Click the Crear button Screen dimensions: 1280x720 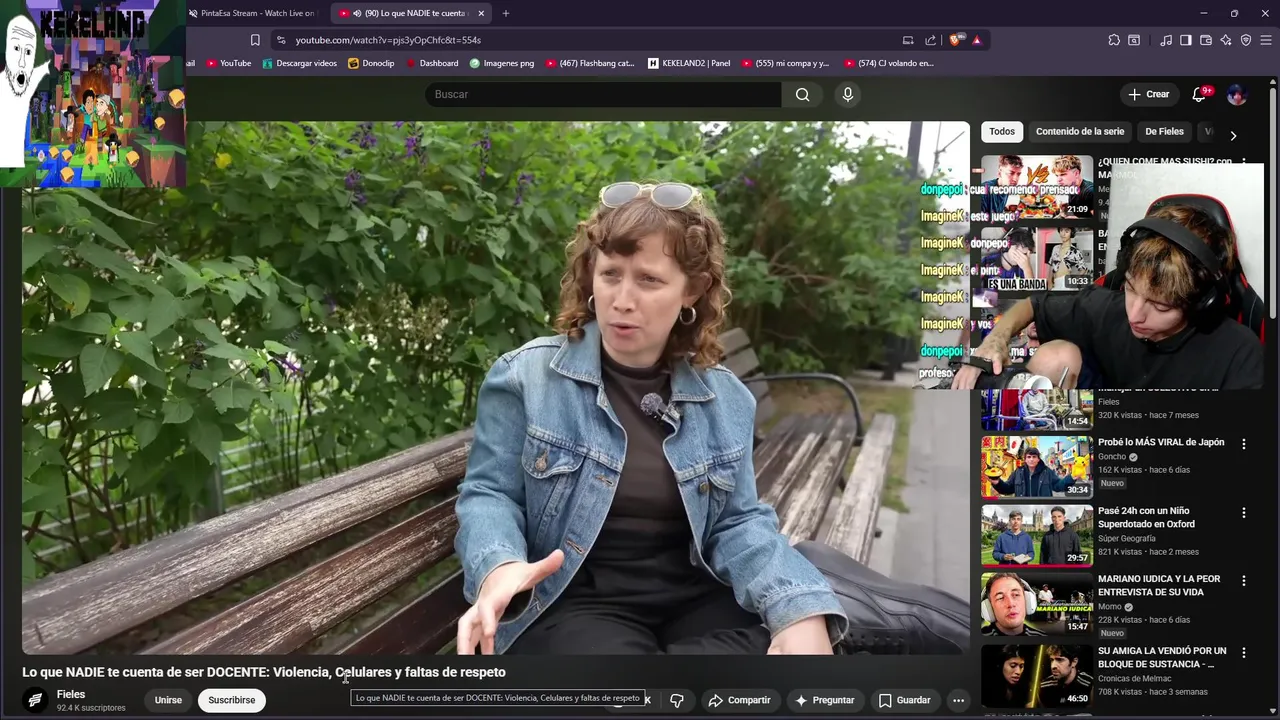tap(1148, 94)
